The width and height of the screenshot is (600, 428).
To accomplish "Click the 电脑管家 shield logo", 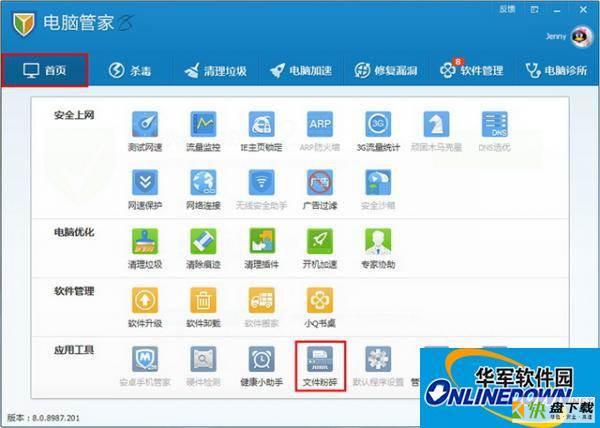I will [24, 24].
